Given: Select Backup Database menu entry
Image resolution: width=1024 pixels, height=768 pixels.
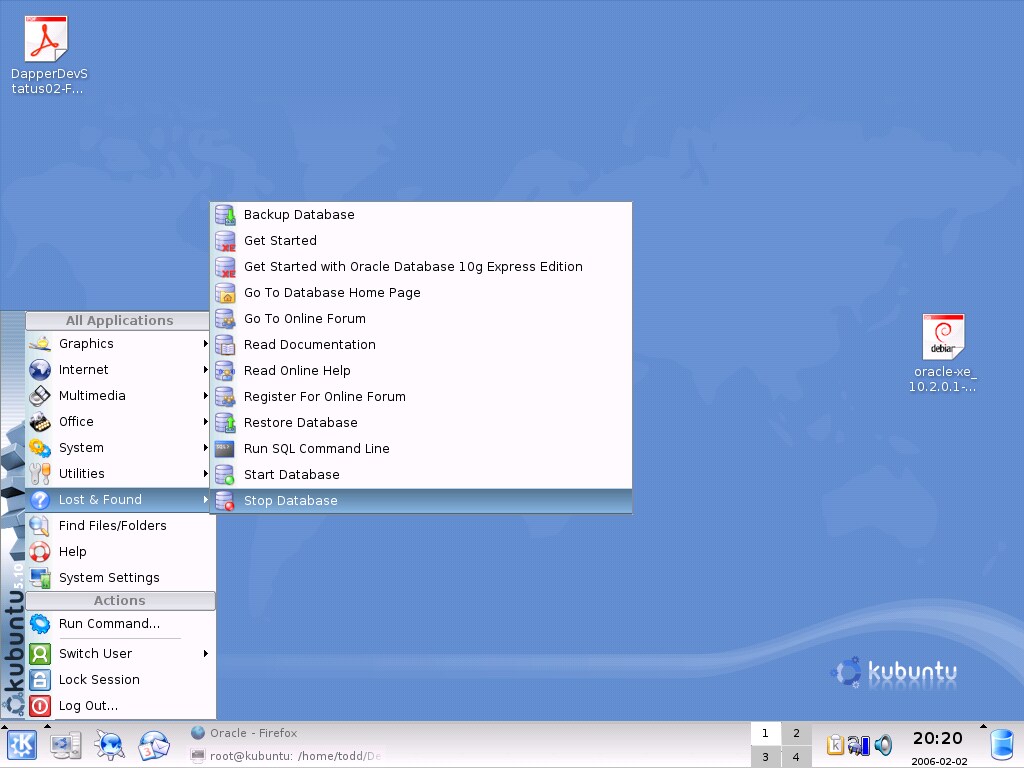Looking at the screenshot, I should tap(421, 215).
